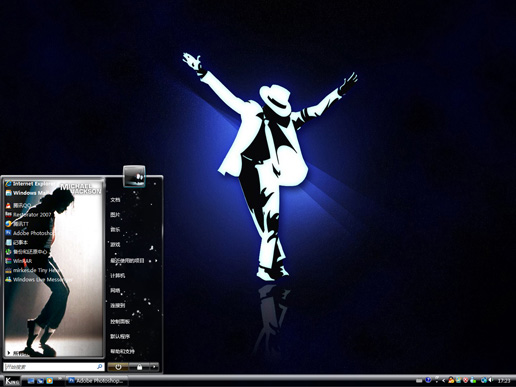
Task: Open the QQ penguin tray icon
Action: [451, 380]
